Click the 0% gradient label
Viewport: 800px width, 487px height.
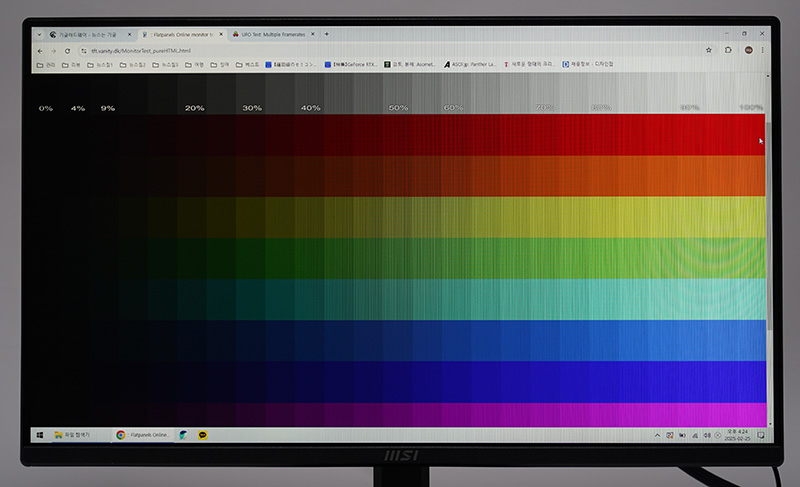(46, 109)
